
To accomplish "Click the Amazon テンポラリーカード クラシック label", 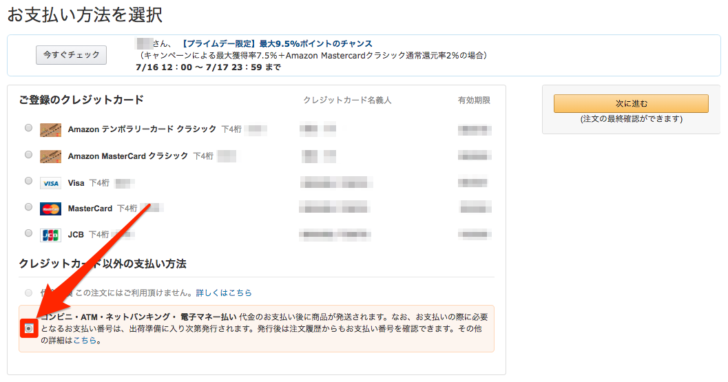I will coord(142,129).
